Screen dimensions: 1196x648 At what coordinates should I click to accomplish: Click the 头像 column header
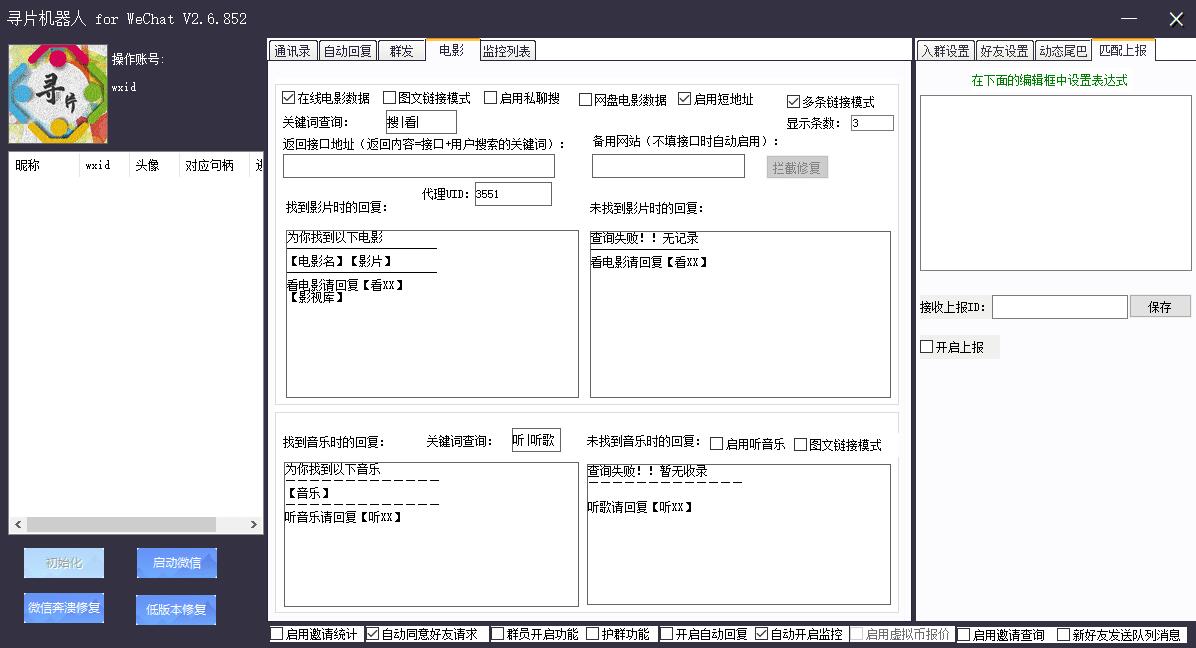click(153, 165)
